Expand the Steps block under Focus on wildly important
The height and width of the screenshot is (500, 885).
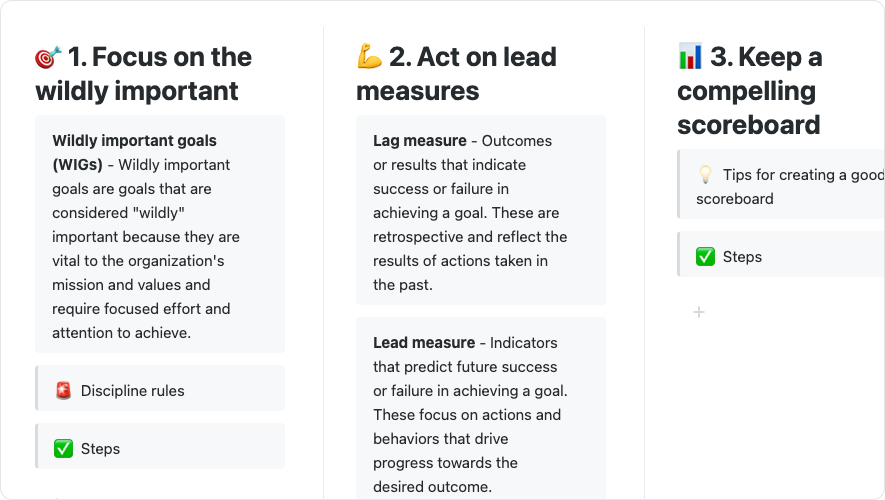pyautogui.click(x=100, y=449)
